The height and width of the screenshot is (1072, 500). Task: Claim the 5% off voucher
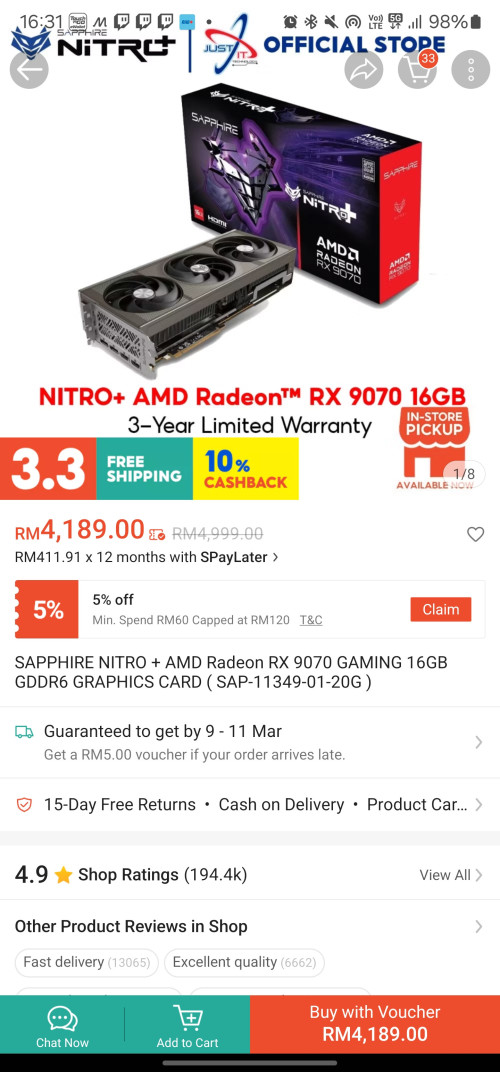(x=440, y=609)
